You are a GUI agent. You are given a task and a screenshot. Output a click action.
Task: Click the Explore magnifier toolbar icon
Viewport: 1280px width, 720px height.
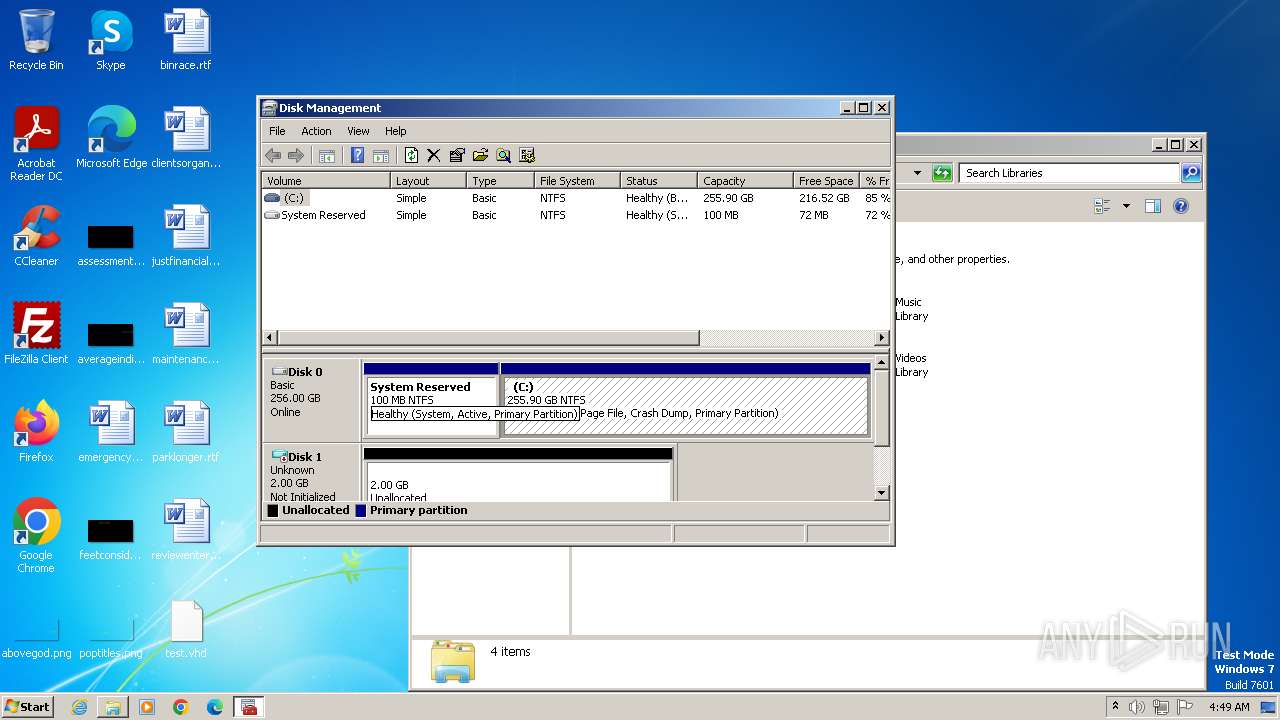coord(503,155)
